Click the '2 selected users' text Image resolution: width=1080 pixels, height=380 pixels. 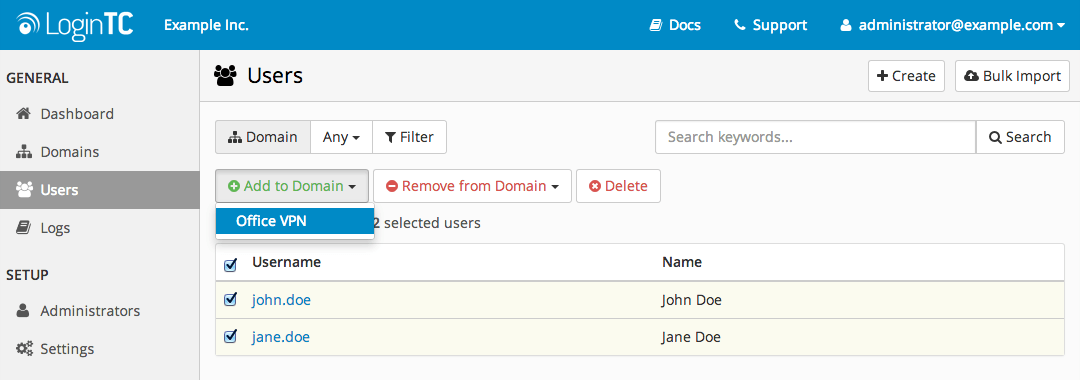[x=427, y=222]
